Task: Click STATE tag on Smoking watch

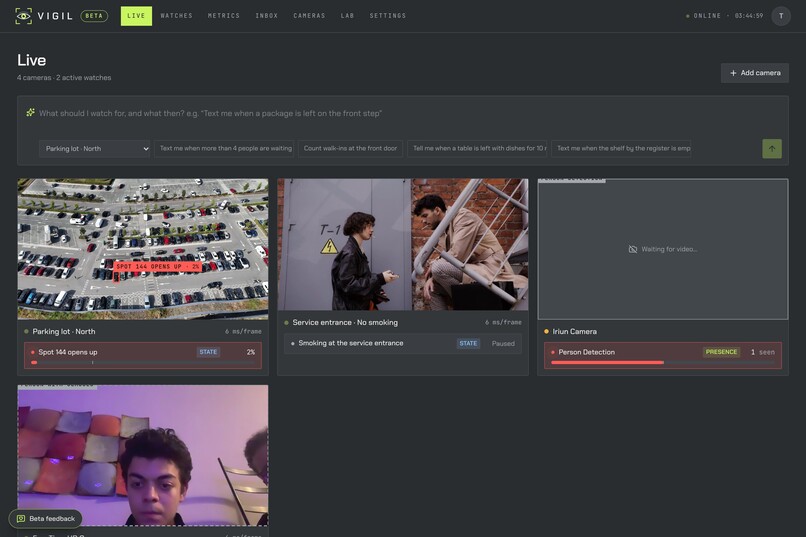Action: pos(468,343)
